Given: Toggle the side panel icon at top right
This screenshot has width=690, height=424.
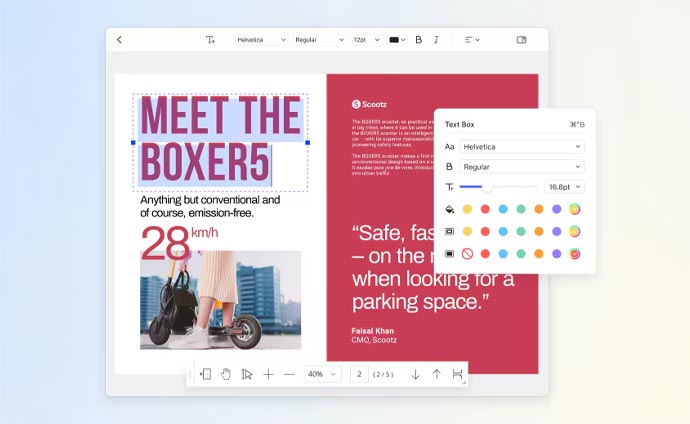Looking at the screenshot, I should [521, 40].
